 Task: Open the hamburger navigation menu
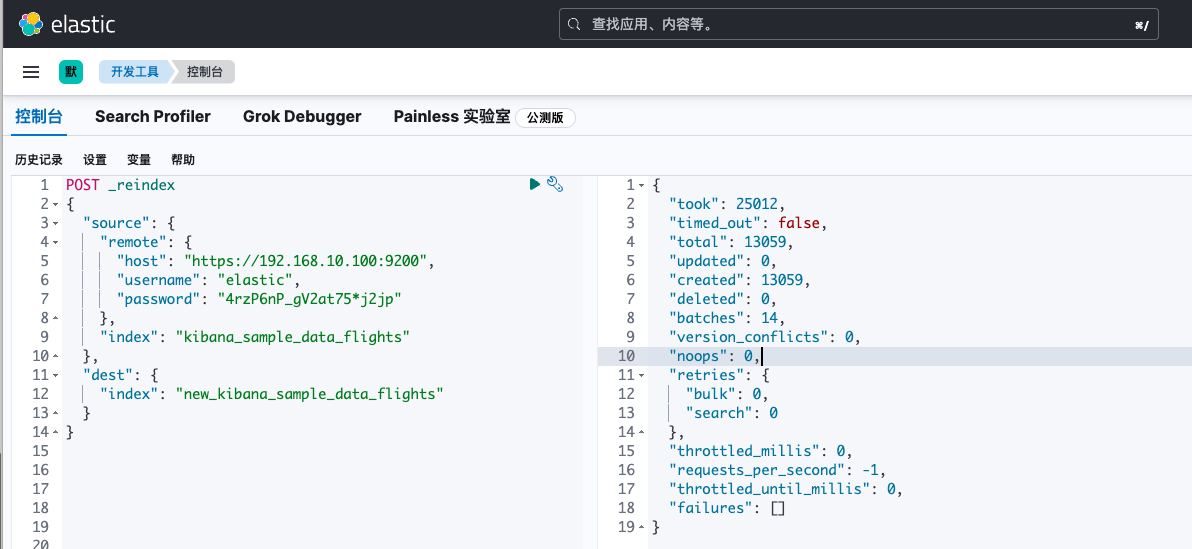[30, 72]
